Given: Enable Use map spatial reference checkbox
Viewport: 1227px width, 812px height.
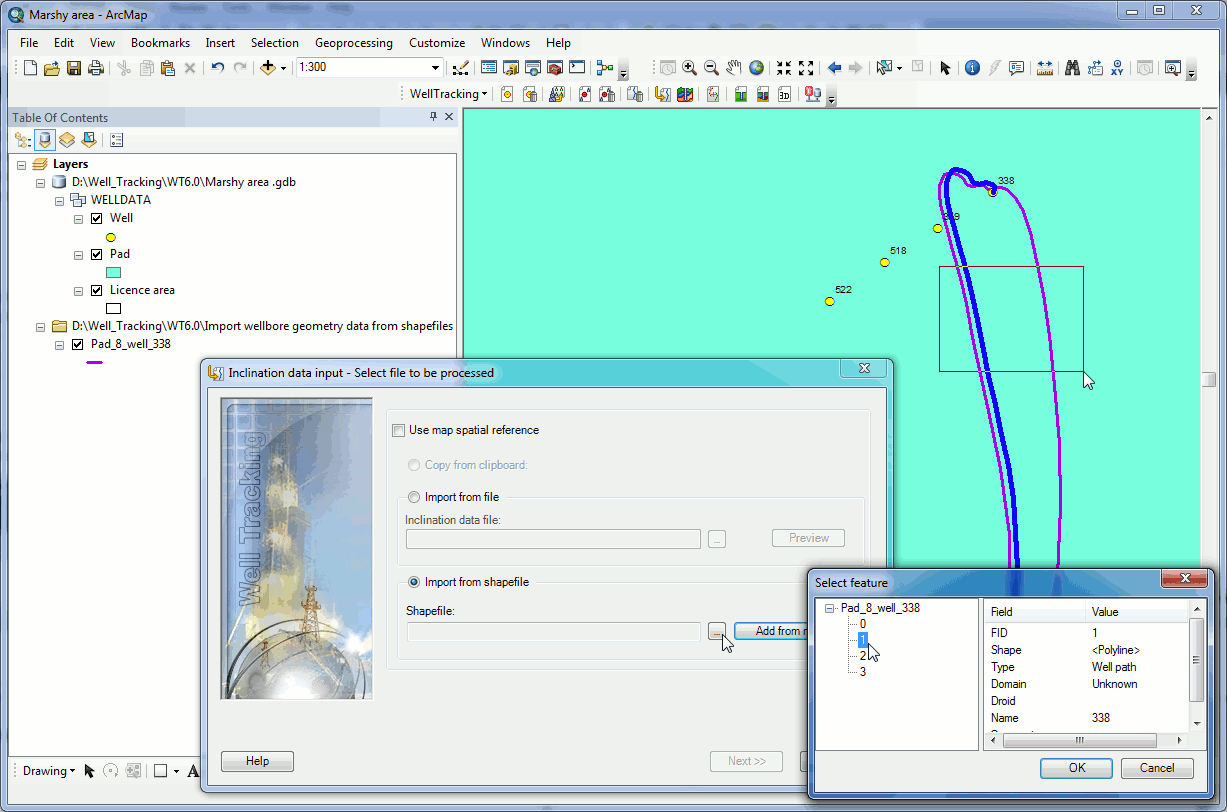Looking at the screenshot, I should tap(397, 430).
